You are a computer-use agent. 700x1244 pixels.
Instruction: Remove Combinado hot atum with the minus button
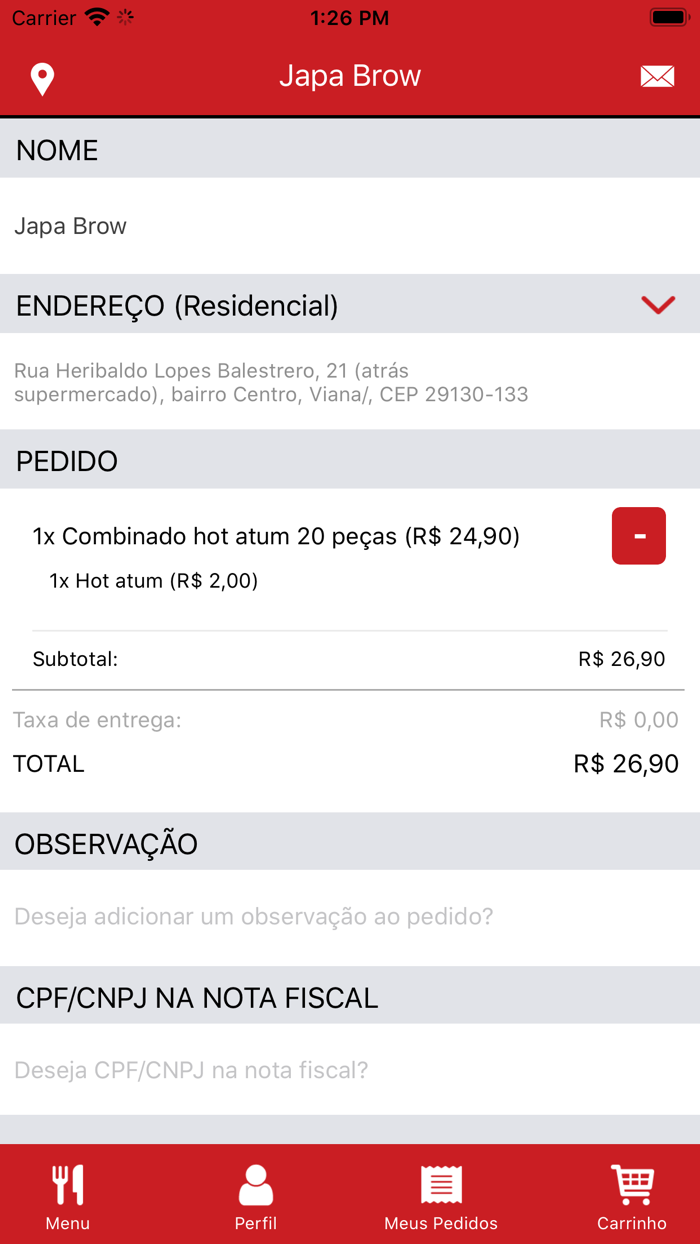(x=638, y=536)
